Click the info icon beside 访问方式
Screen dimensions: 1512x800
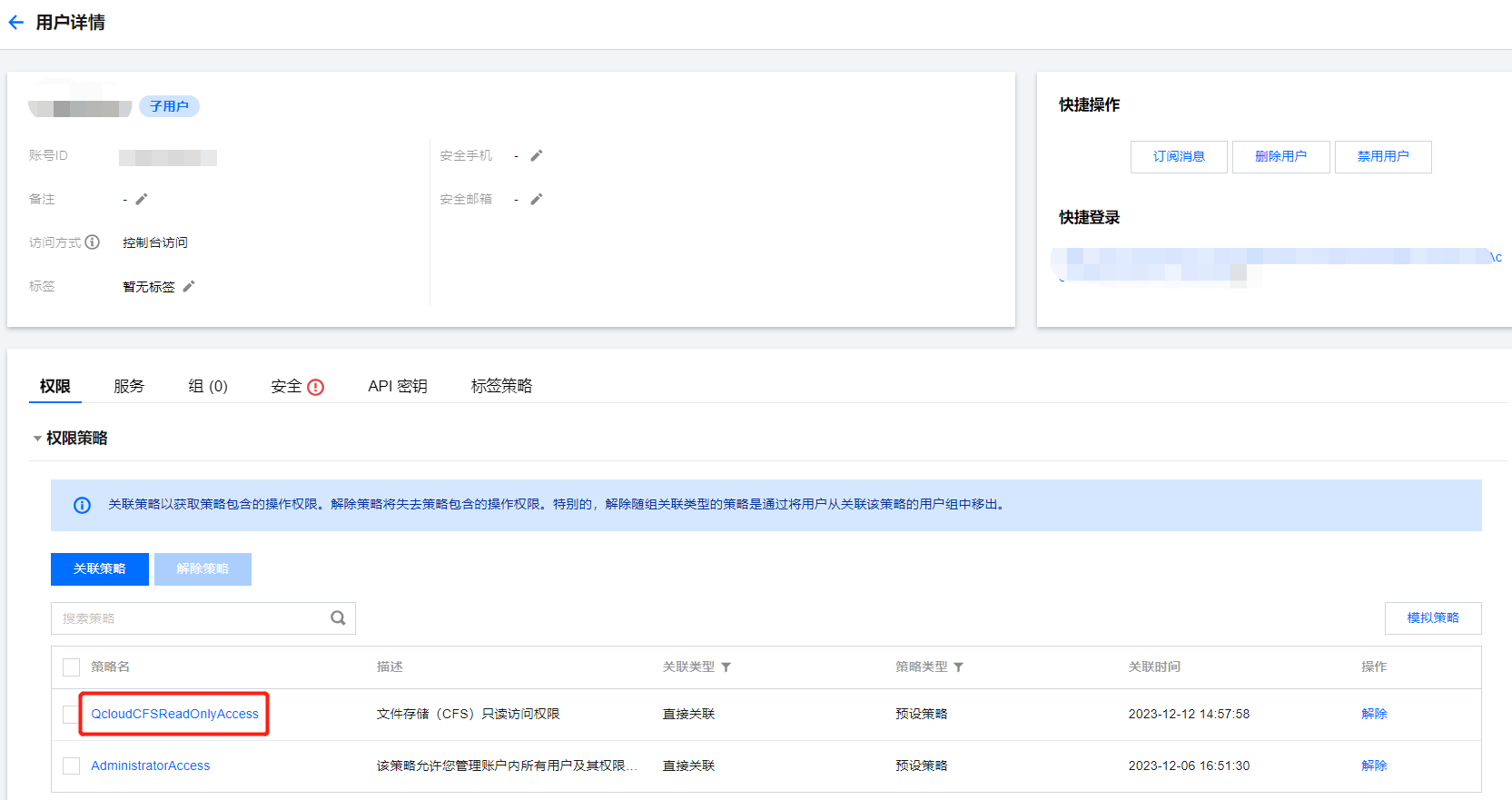[x=93, y=242]
